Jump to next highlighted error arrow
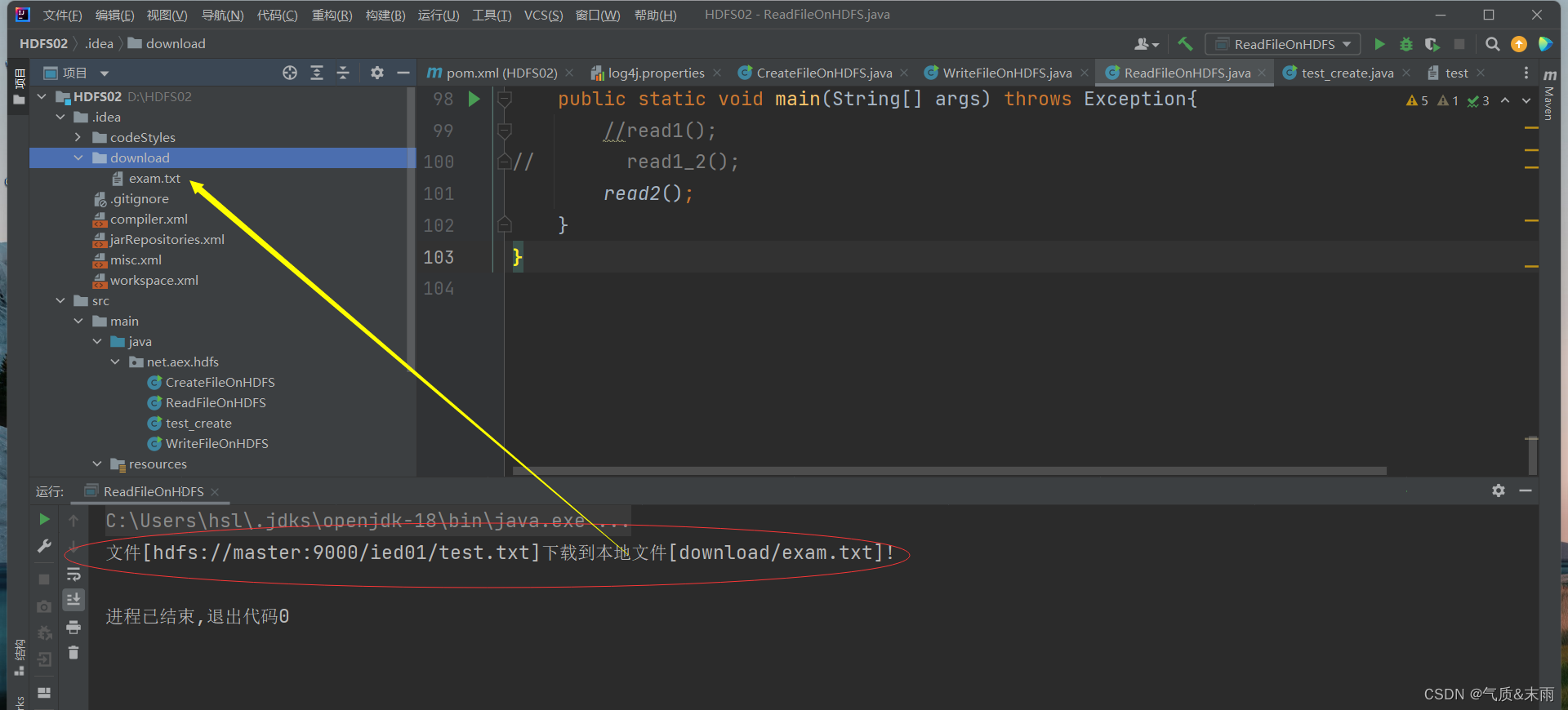The image size is (1568, 710). coord(1526,100)
